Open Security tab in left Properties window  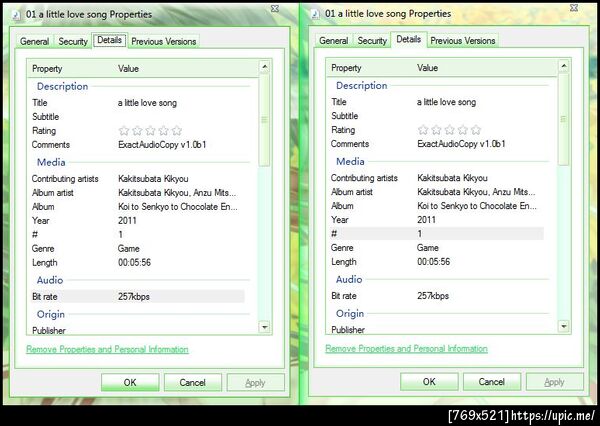(x=73, y=41)
